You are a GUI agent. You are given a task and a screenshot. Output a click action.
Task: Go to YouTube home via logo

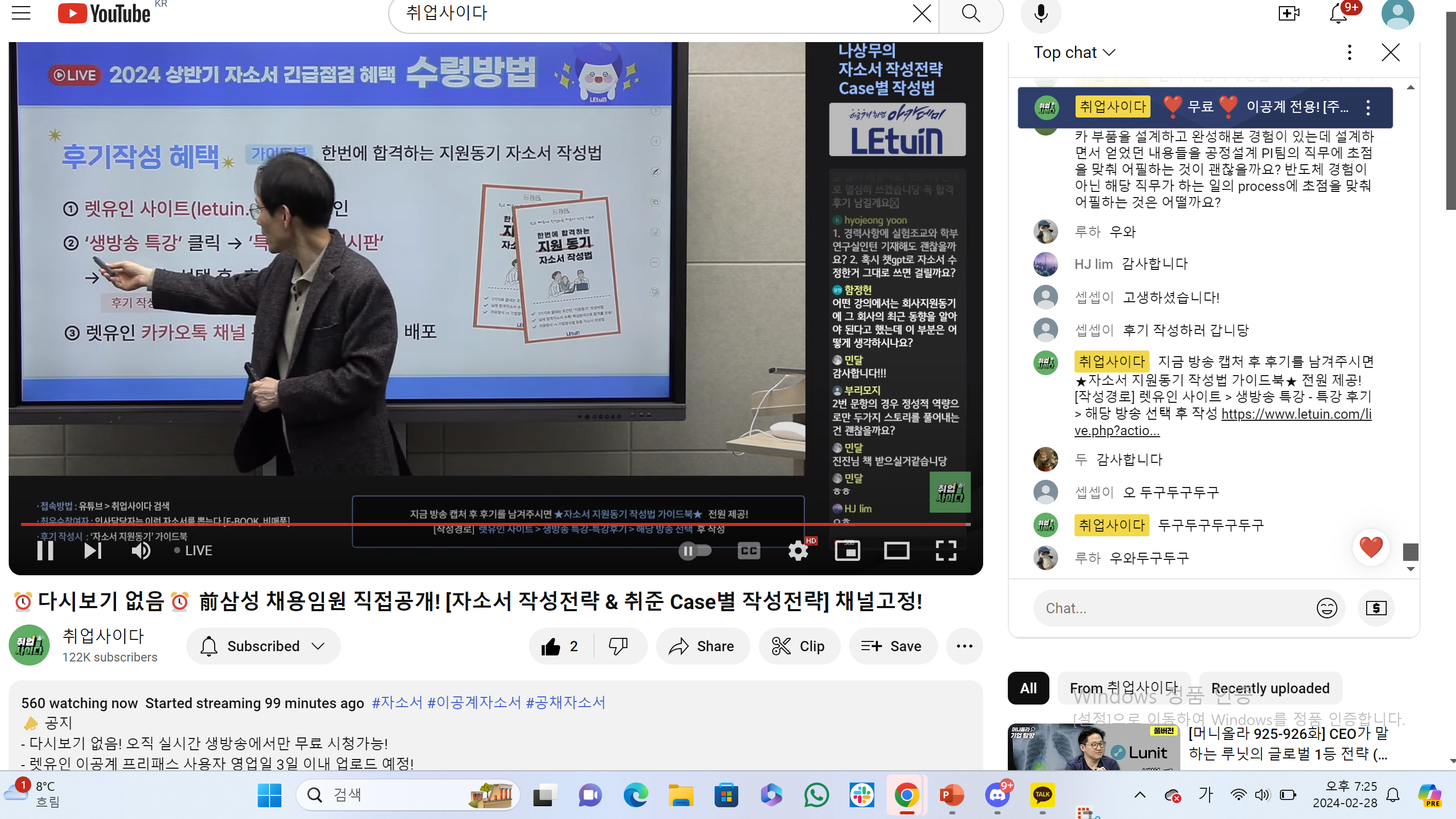pyautogui.click(x=105, y=13)
